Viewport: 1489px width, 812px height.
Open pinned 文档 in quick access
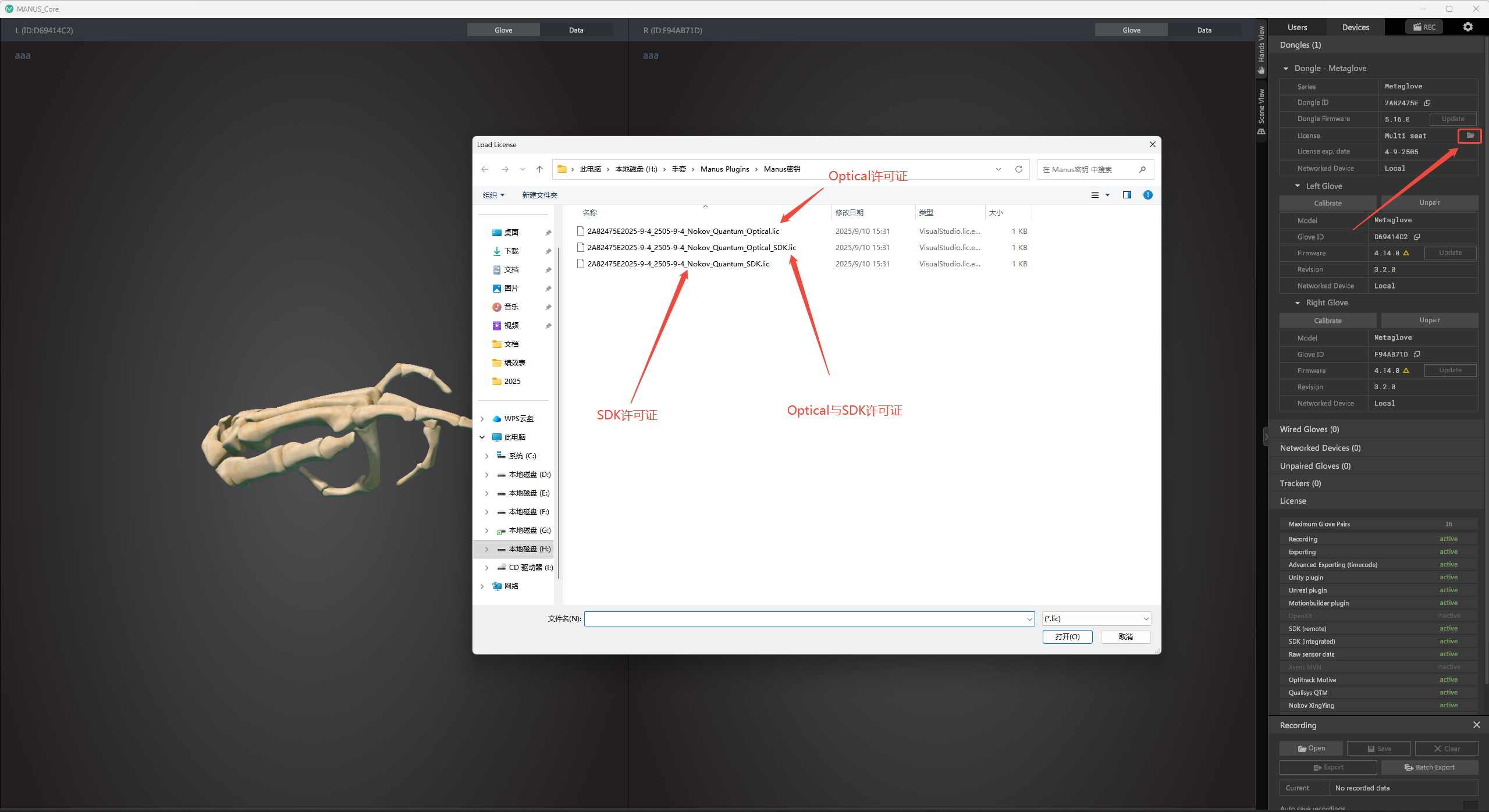coord(511,269)
